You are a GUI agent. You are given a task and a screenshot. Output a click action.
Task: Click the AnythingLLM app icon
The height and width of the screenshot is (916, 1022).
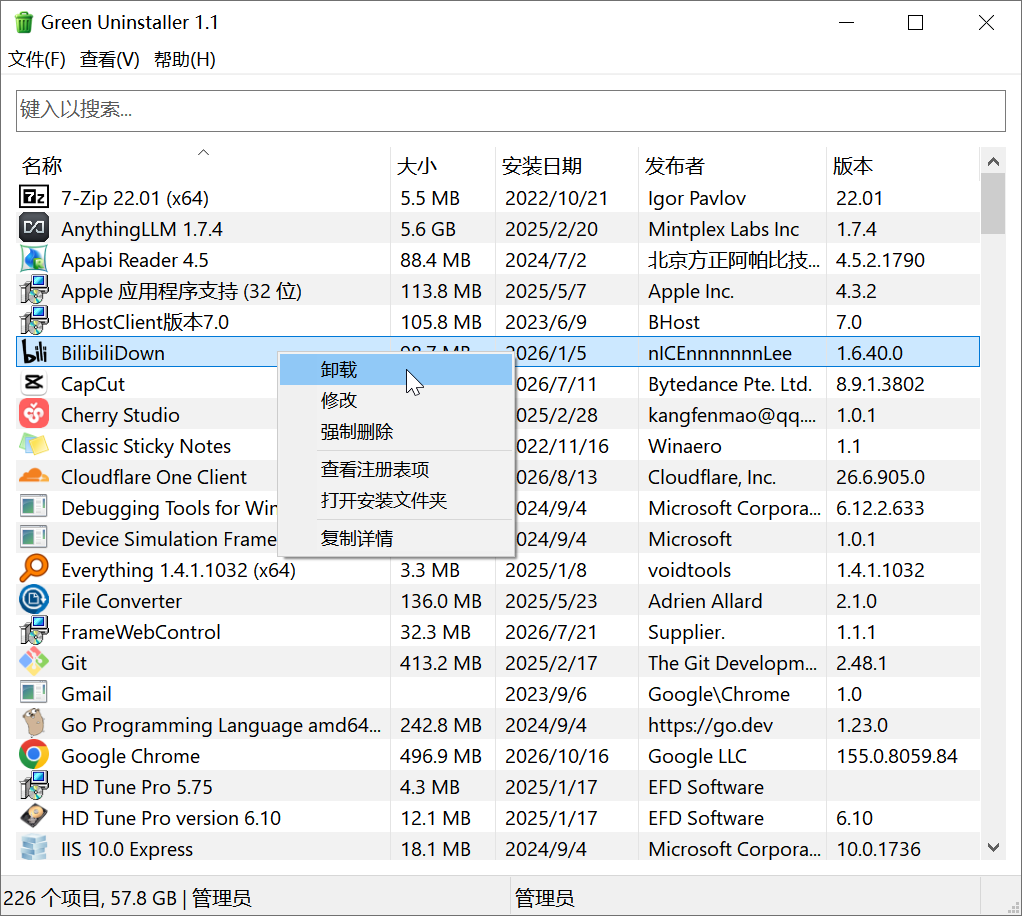[x=34, y=228]
